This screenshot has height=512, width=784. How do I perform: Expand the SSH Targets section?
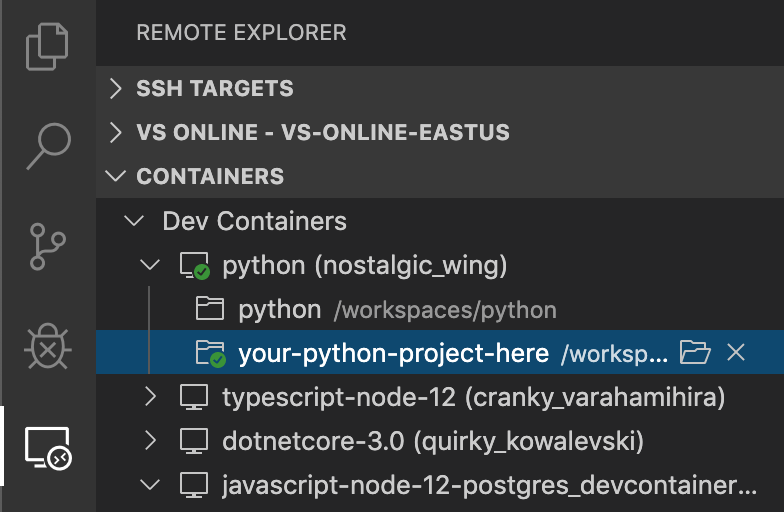(117, 89)
